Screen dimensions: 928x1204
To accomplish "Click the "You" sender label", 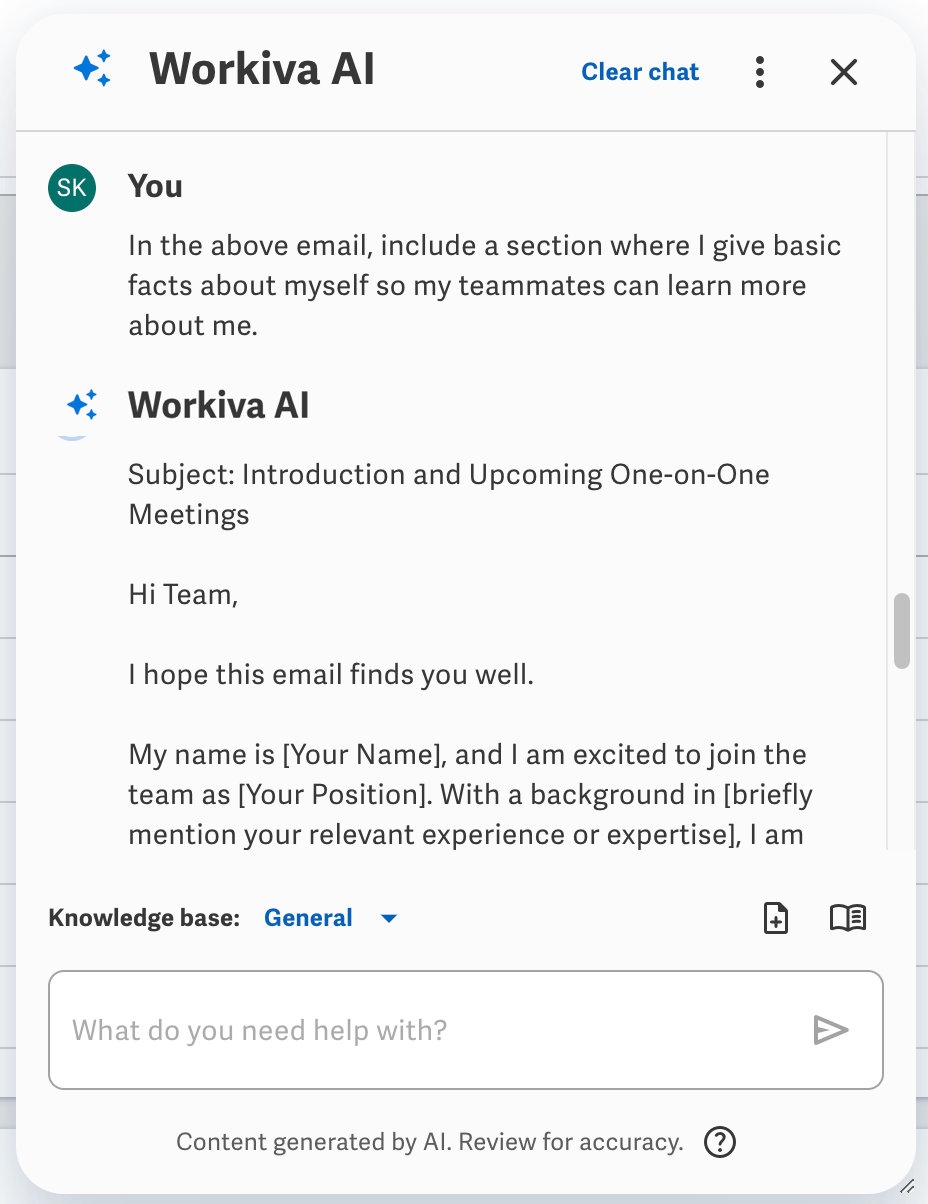I will [x=155, y=186].
